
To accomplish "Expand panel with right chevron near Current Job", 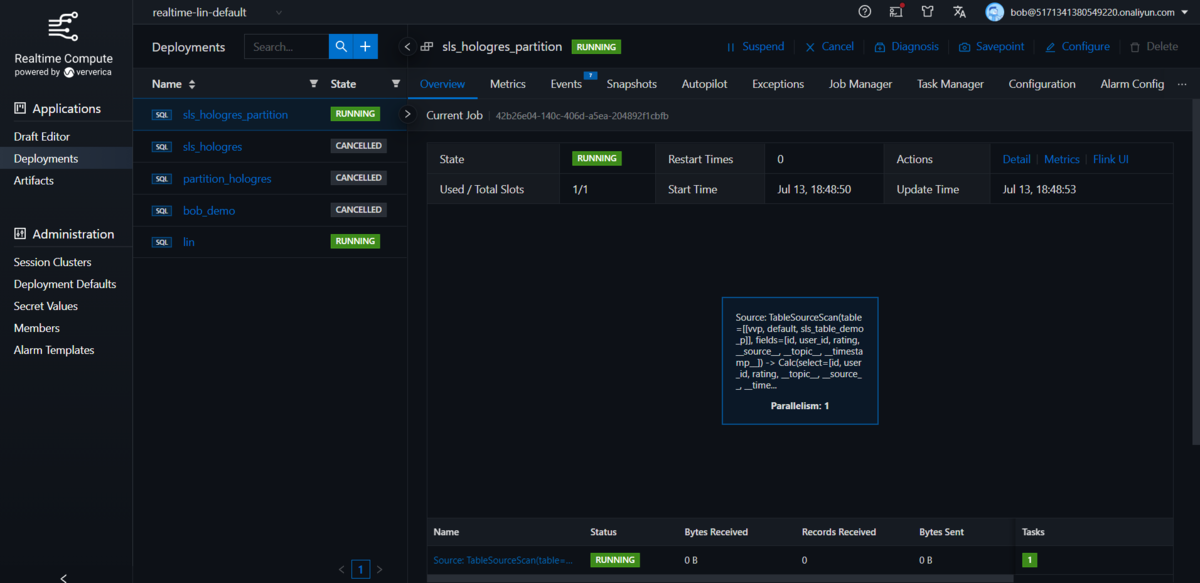I will 407,114.
